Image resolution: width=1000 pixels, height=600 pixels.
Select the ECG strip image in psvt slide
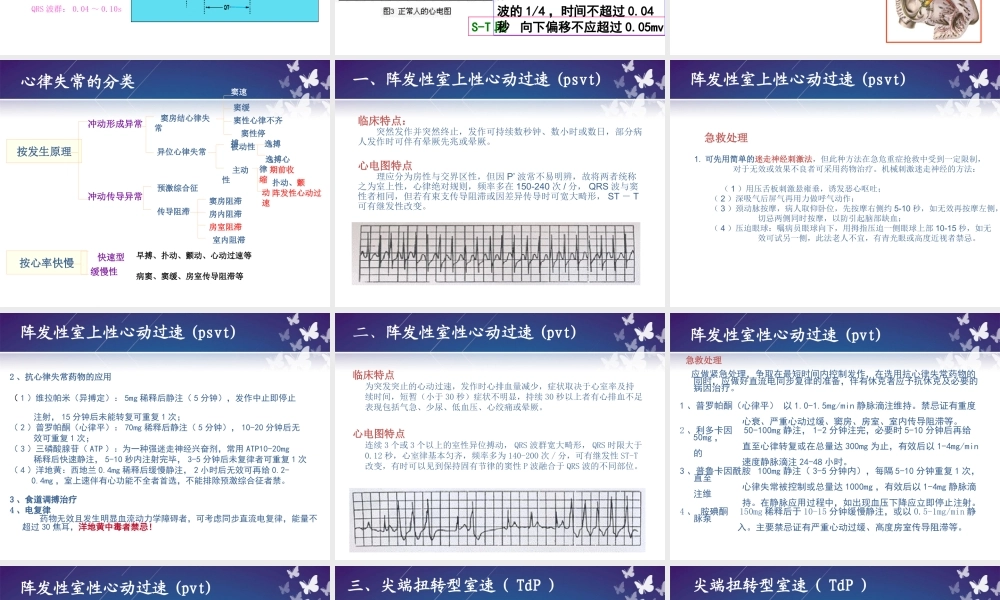496,253
